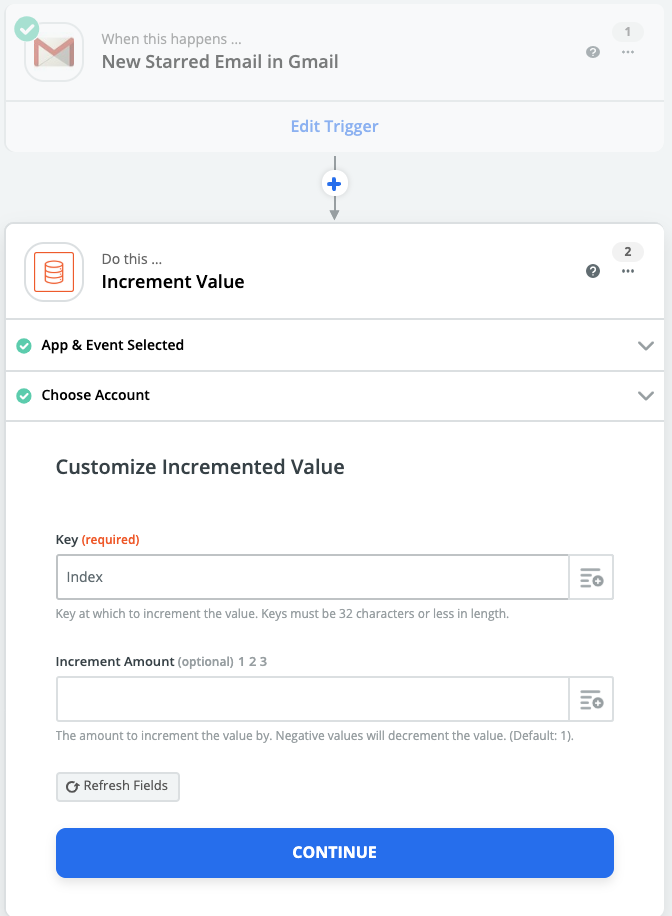This screenshot has width=672, height=916.
Task: Click the green check beside App & Event Selected
Action: (x=24, y=346)
